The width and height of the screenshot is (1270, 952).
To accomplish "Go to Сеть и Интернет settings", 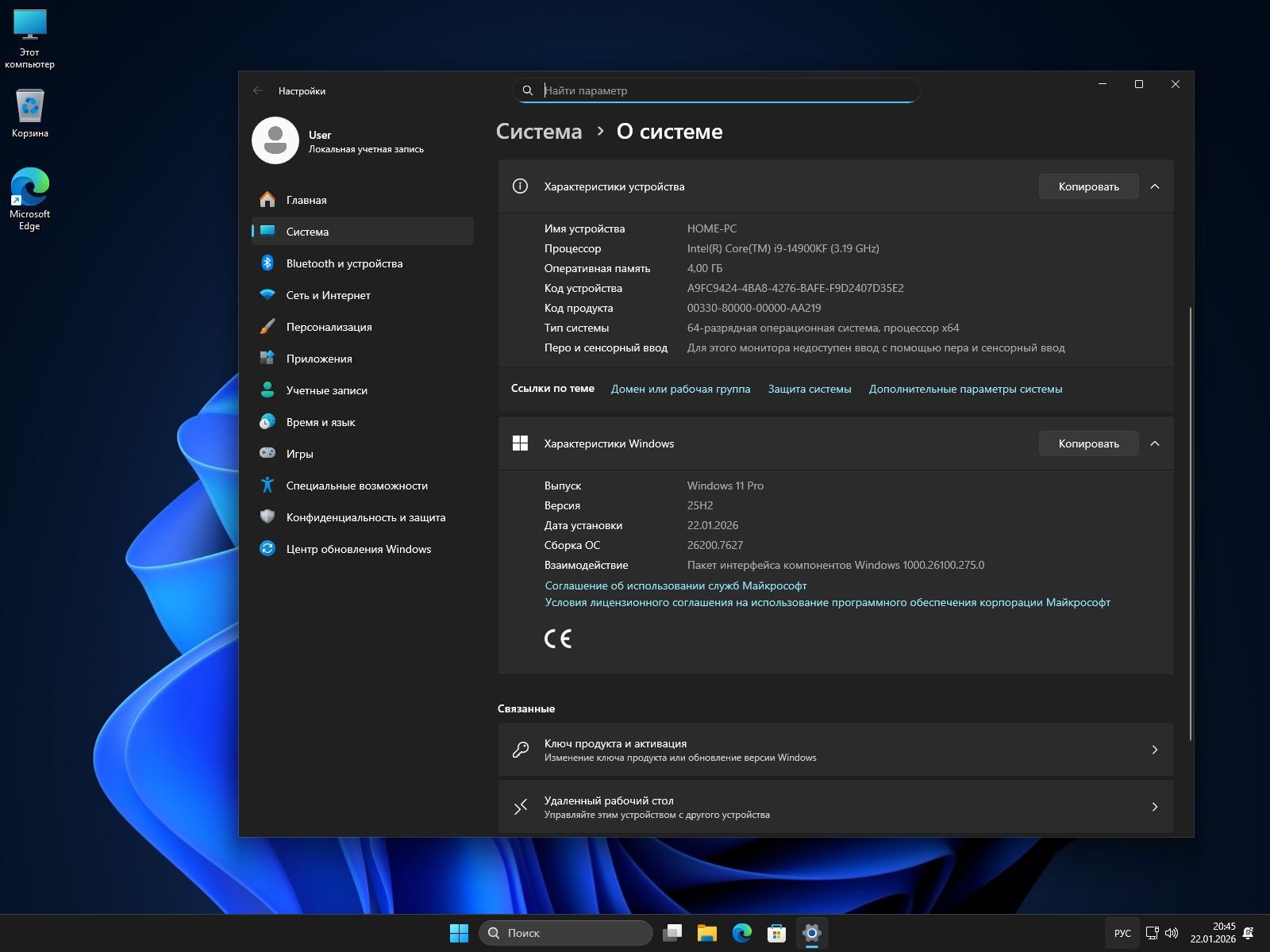I will click(328, 295).
